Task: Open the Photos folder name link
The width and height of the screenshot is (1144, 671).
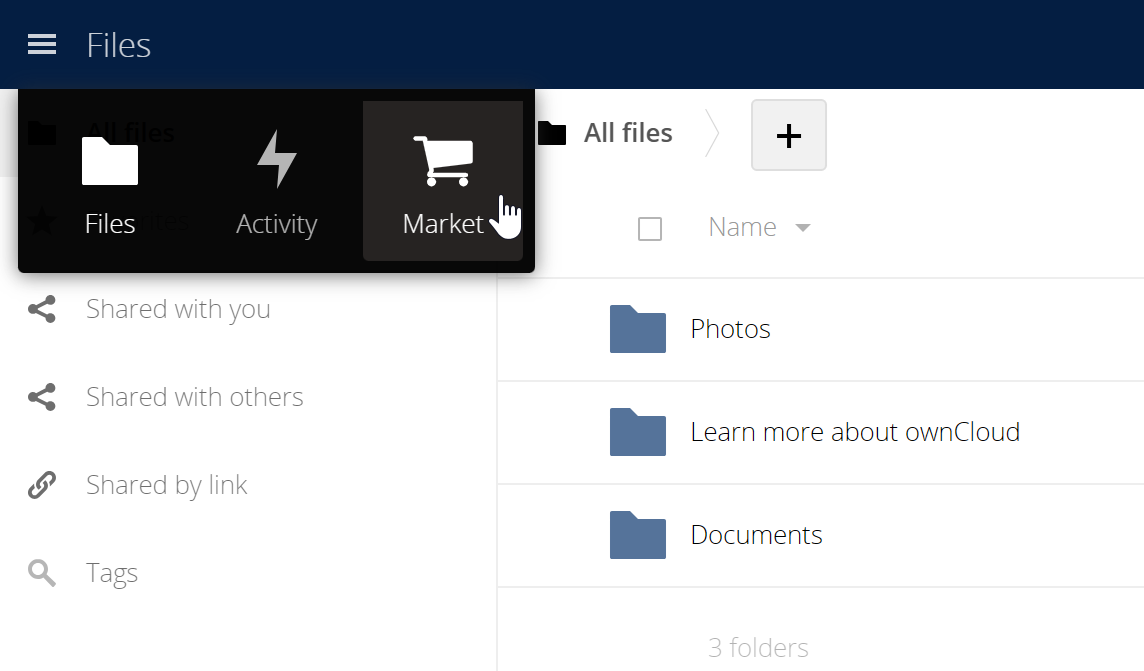Action: pyautogui.click(x=730, y=329)
